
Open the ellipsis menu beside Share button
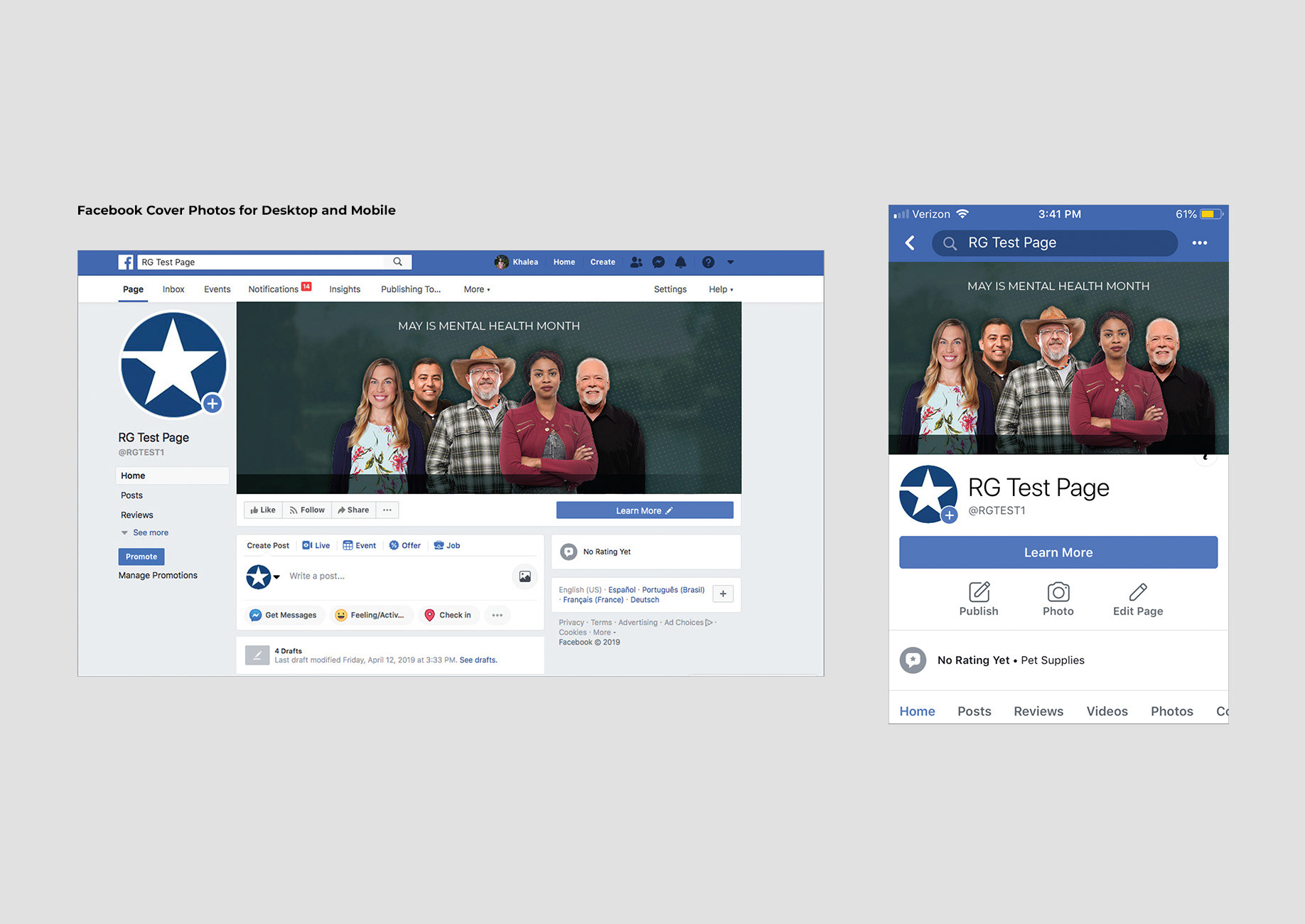[x=387, y=510]
